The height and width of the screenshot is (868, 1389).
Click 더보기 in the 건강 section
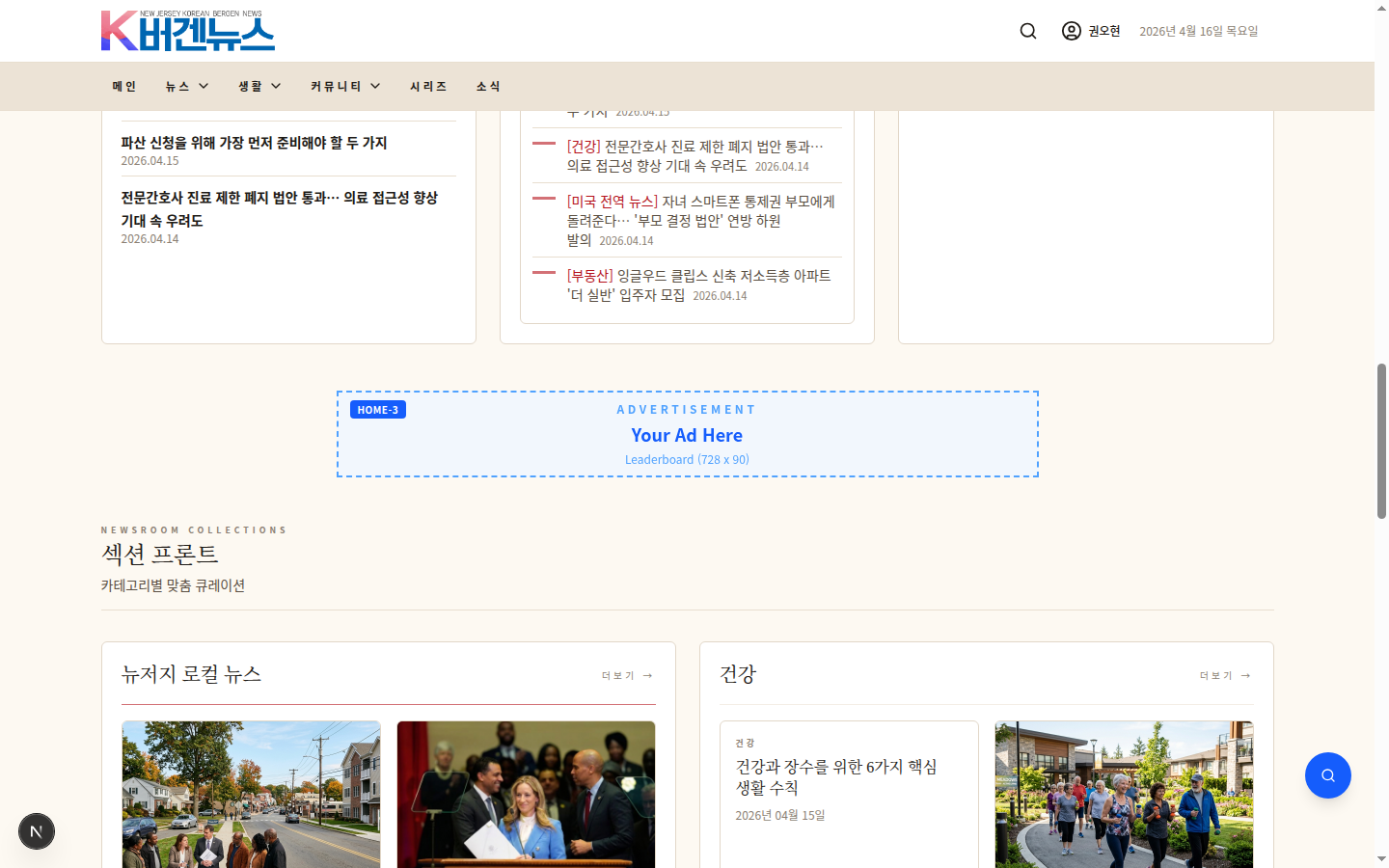click(1216, 675)
